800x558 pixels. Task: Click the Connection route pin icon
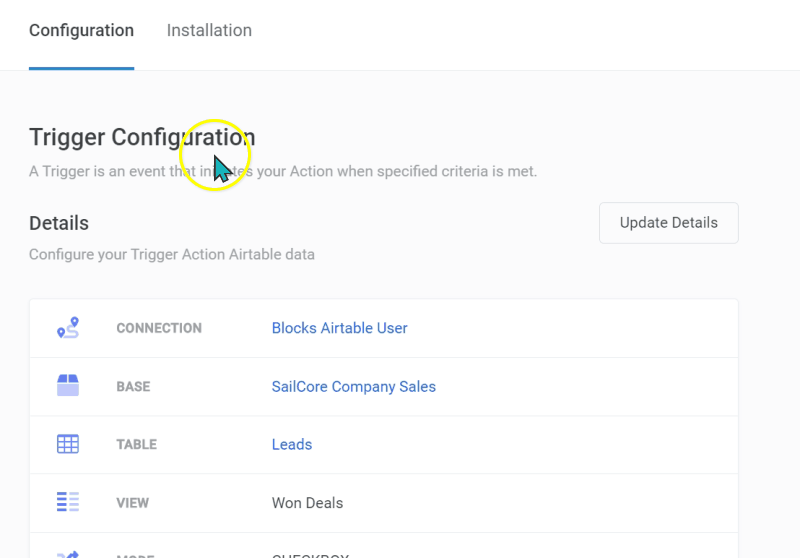[67, 328]
